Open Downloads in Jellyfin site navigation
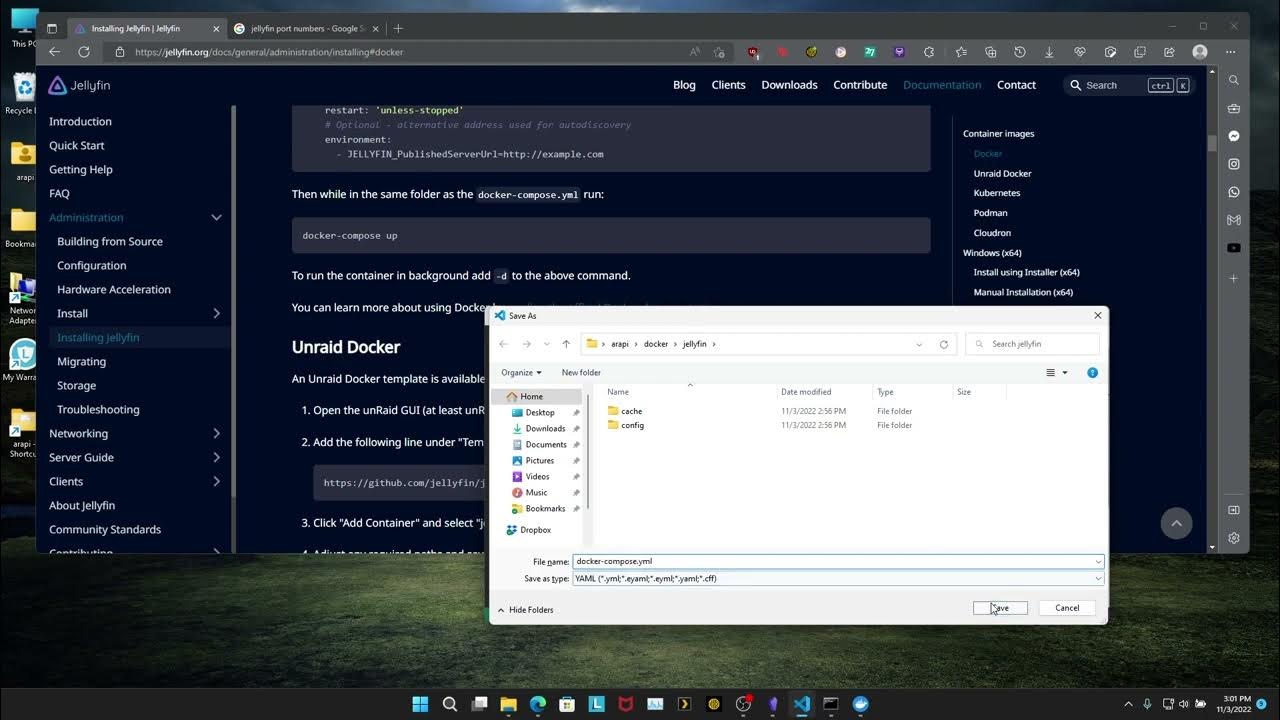Viewport: 1280px width, 720px height. 789,85
